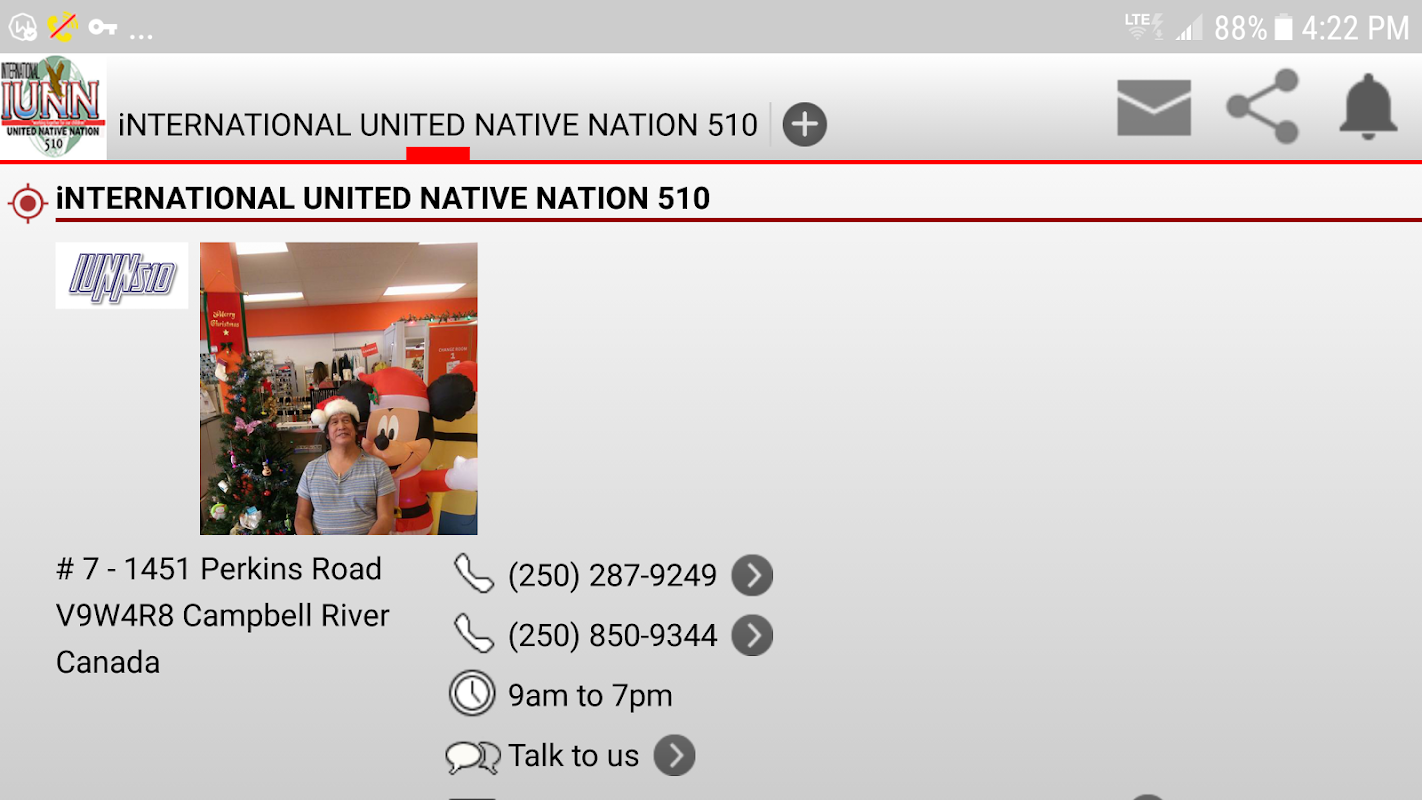
Task: Open the Christmas photo thumbnail
Action: (x=339, y=388)
